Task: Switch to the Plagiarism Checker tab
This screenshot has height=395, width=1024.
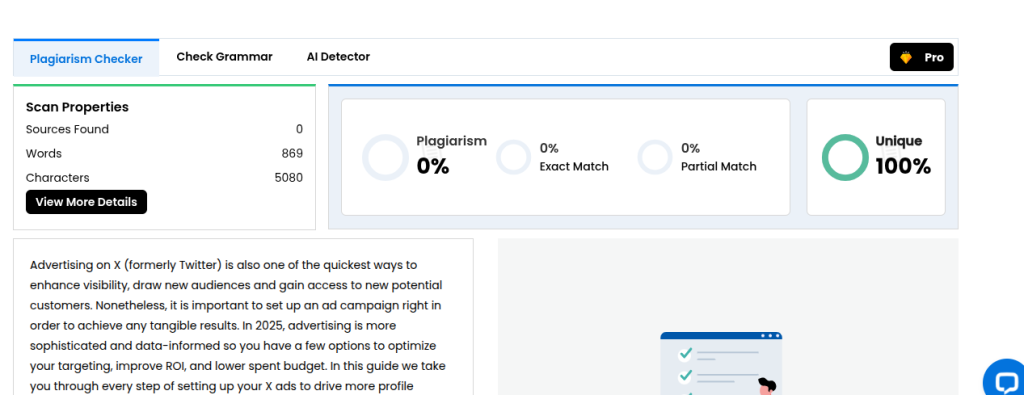Action: (x=86, y=58)
